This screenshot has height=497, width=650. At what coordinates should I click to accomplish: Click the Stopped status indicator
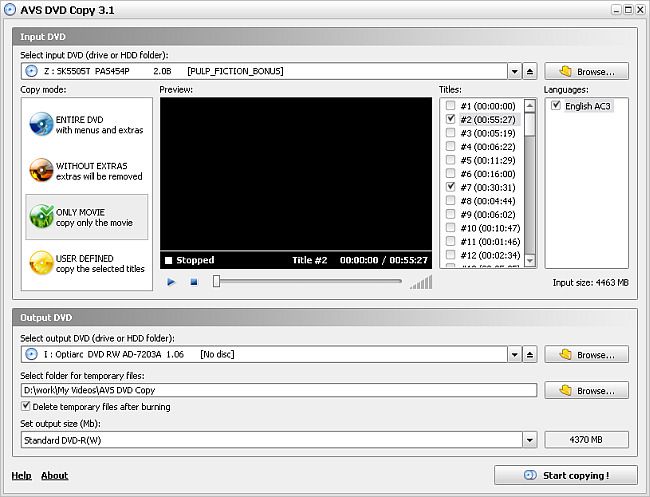190,260
